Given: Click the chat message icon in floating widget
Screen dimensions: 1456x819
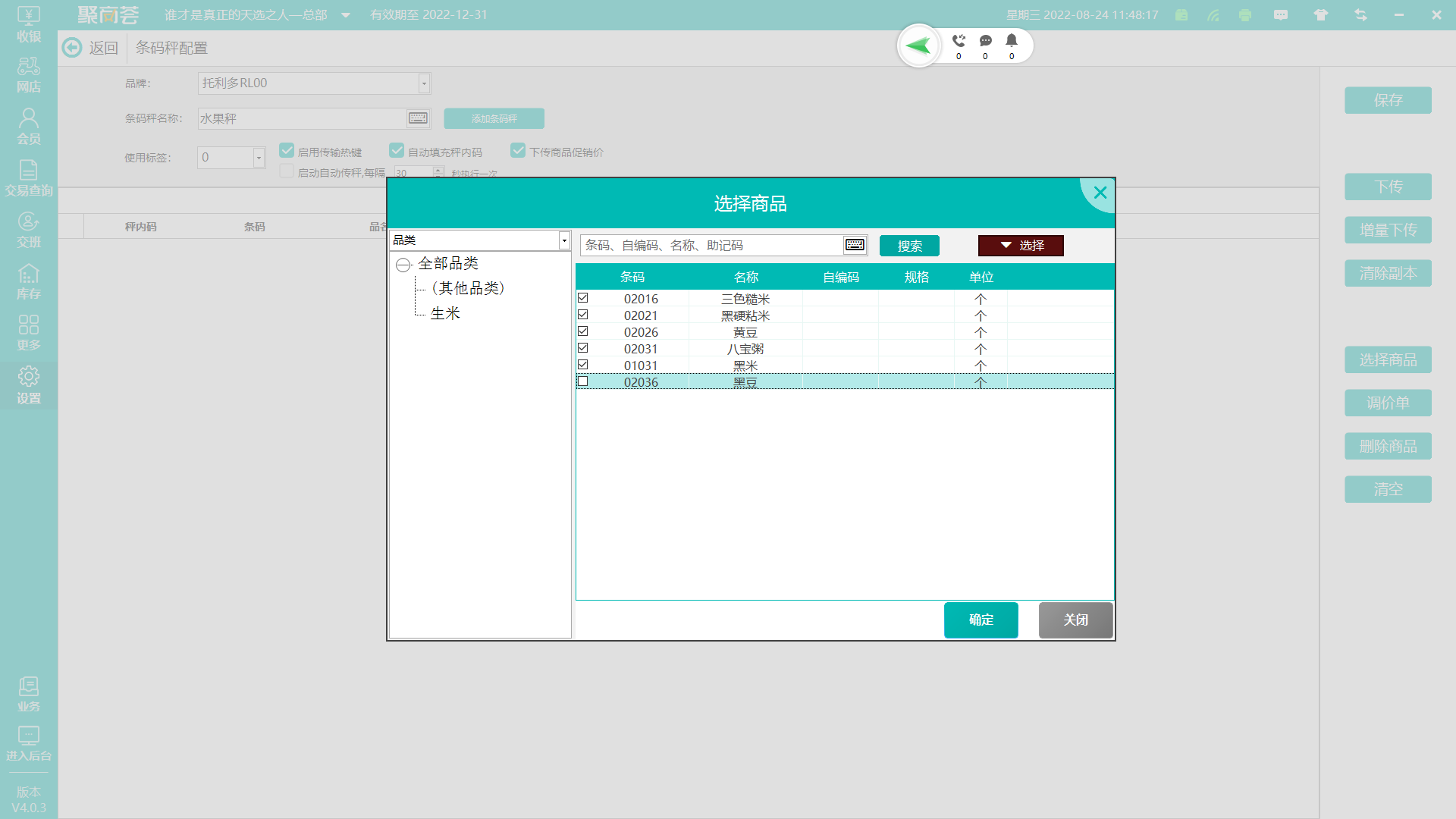Looking at the screenshot, I should pos(985,41).
